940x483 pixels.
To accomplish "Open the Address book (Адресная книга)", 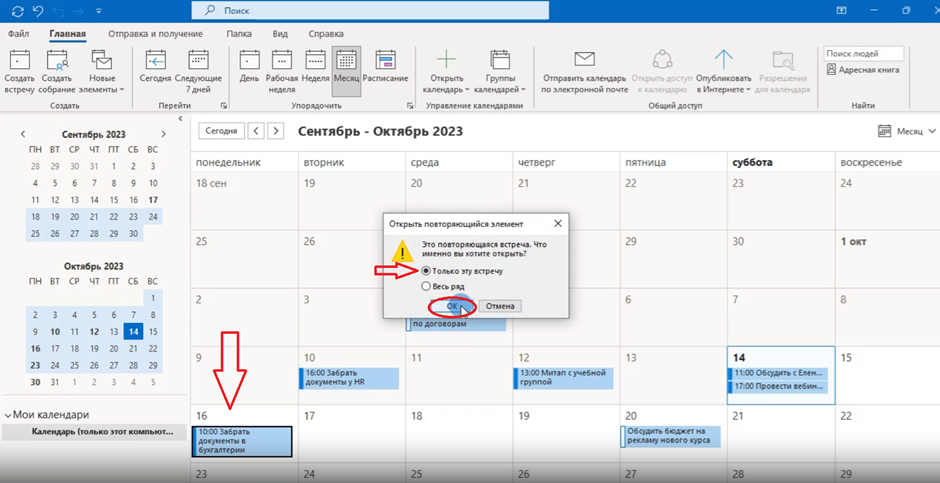I will (x=863, y=70).
